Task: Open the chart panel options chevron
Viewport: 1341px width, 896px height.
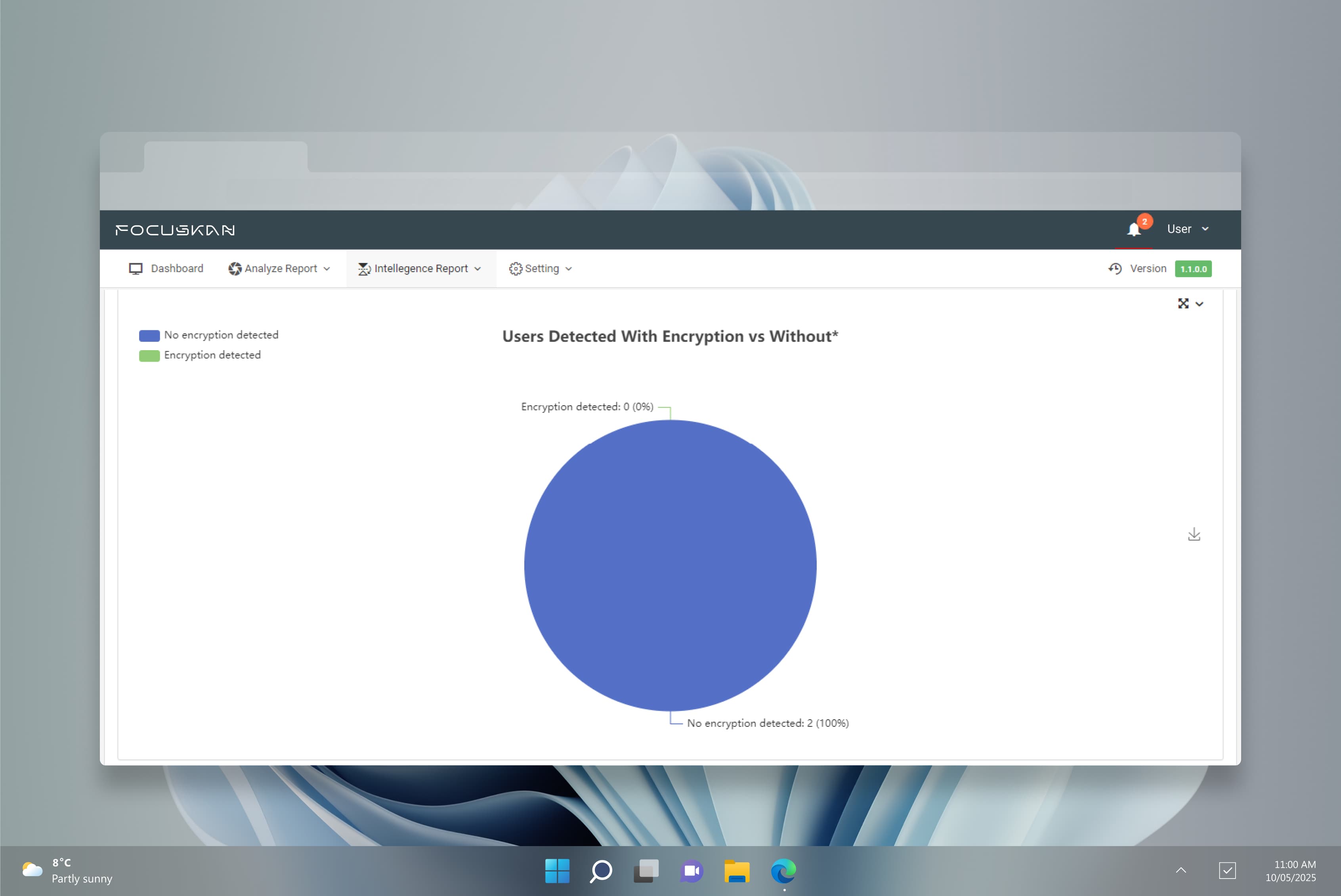Action: coord(1200,304)
